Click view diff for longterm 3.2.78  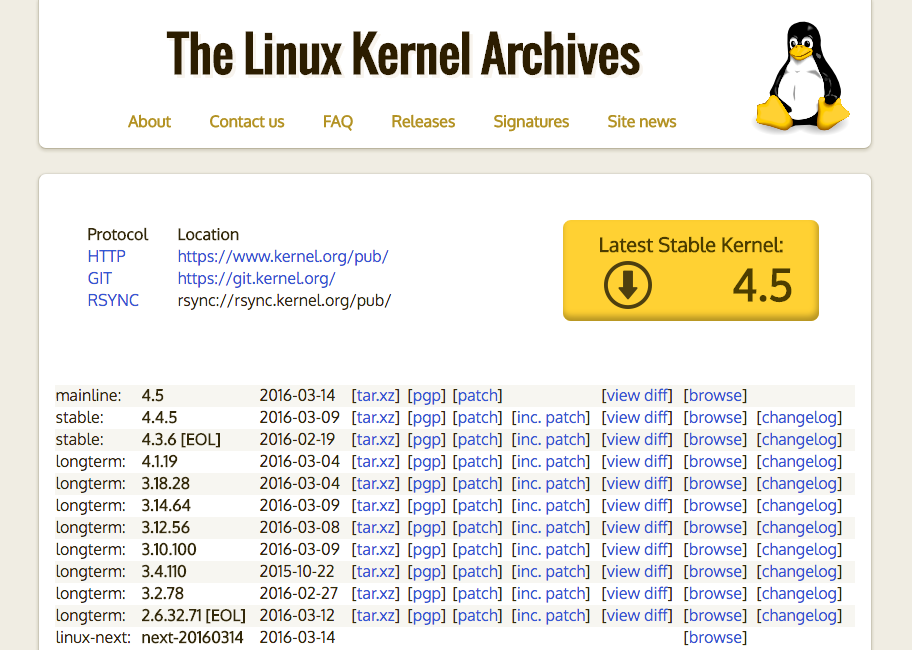(637, 594)
